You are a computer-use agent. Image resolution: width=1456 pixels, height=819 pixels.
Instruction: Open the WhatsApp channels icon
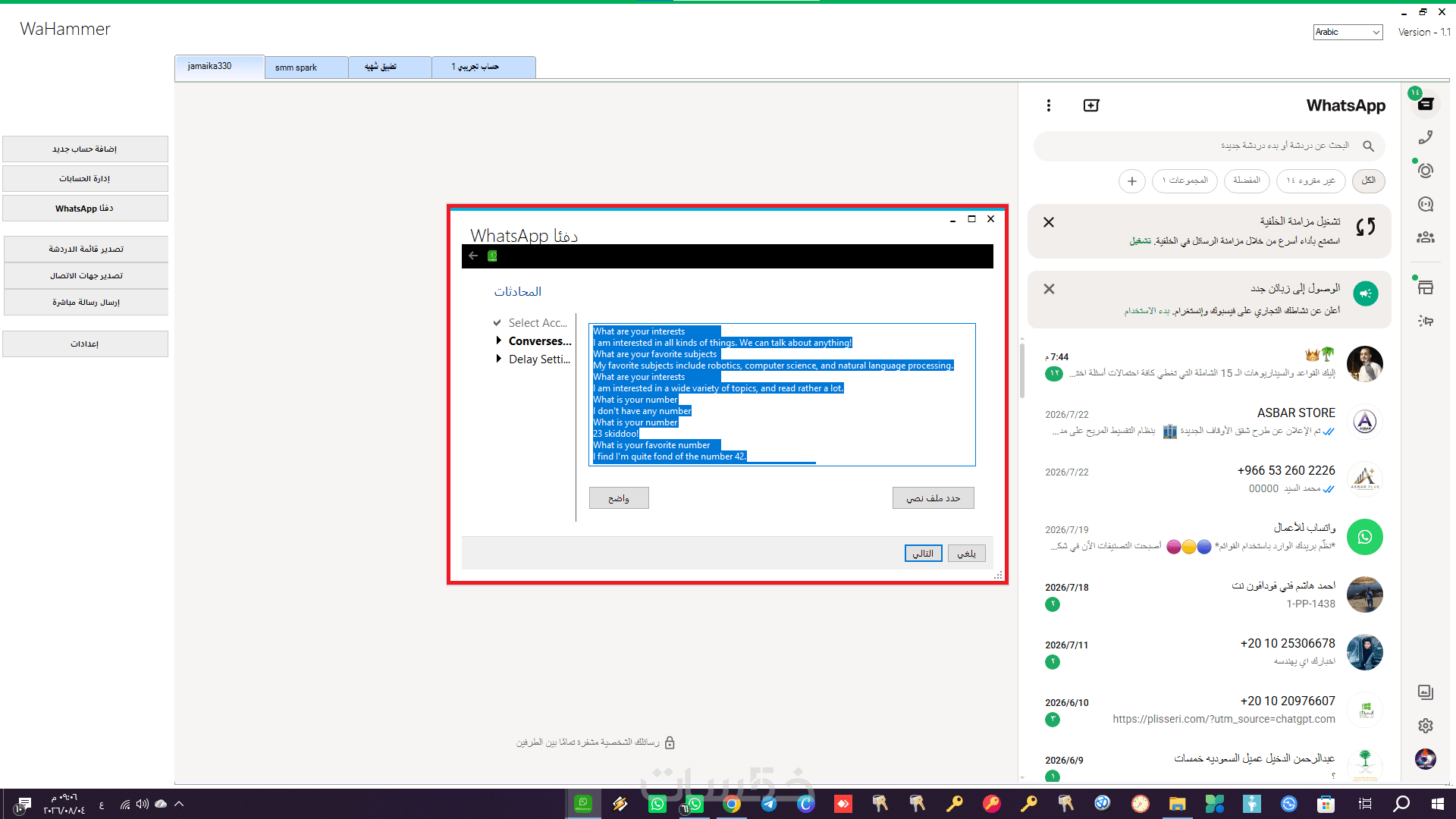click(1426, 204)
